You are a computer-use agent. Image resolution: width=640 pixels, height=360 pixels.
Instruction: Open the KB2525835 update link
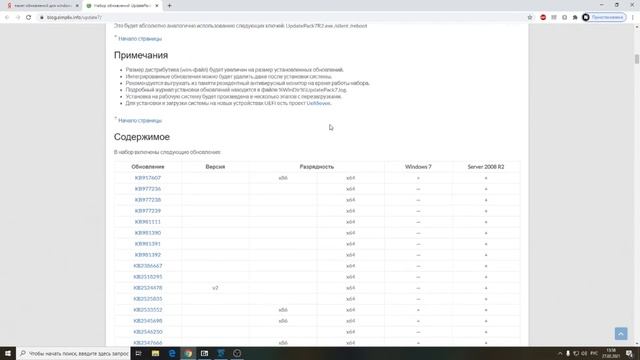[148, 299]
